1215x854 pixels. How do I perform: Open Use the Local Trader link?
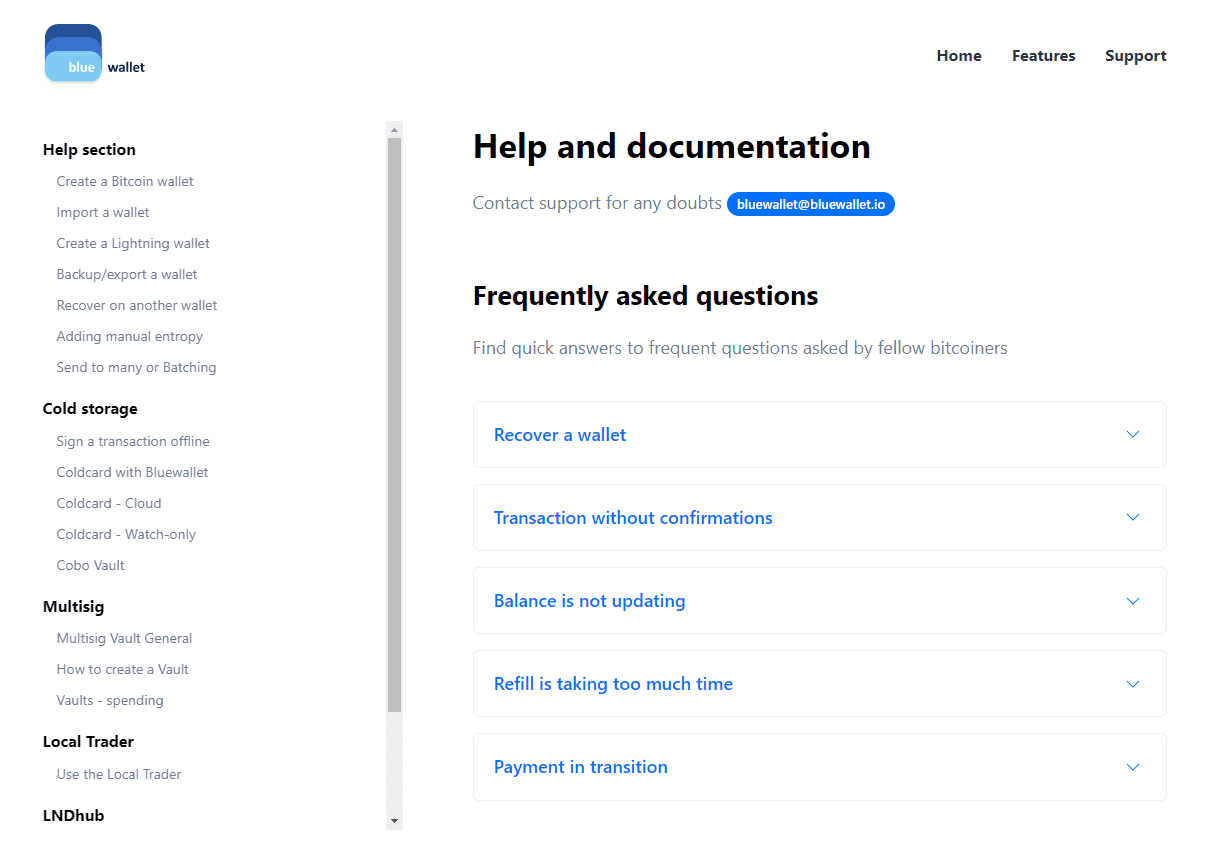pos(119,774)
